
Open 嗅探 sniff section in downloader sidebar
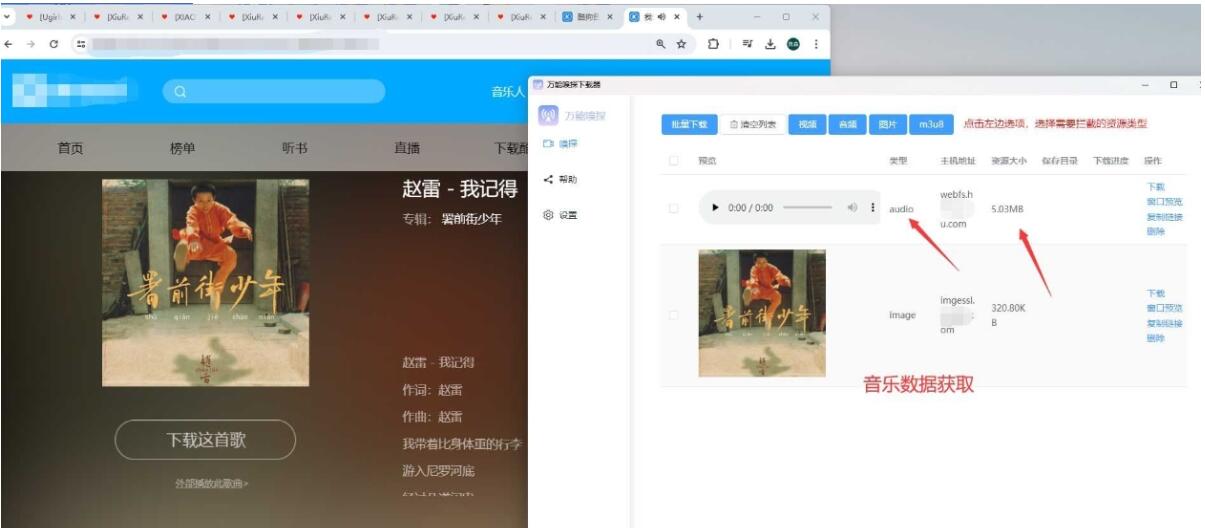(560, 144)
